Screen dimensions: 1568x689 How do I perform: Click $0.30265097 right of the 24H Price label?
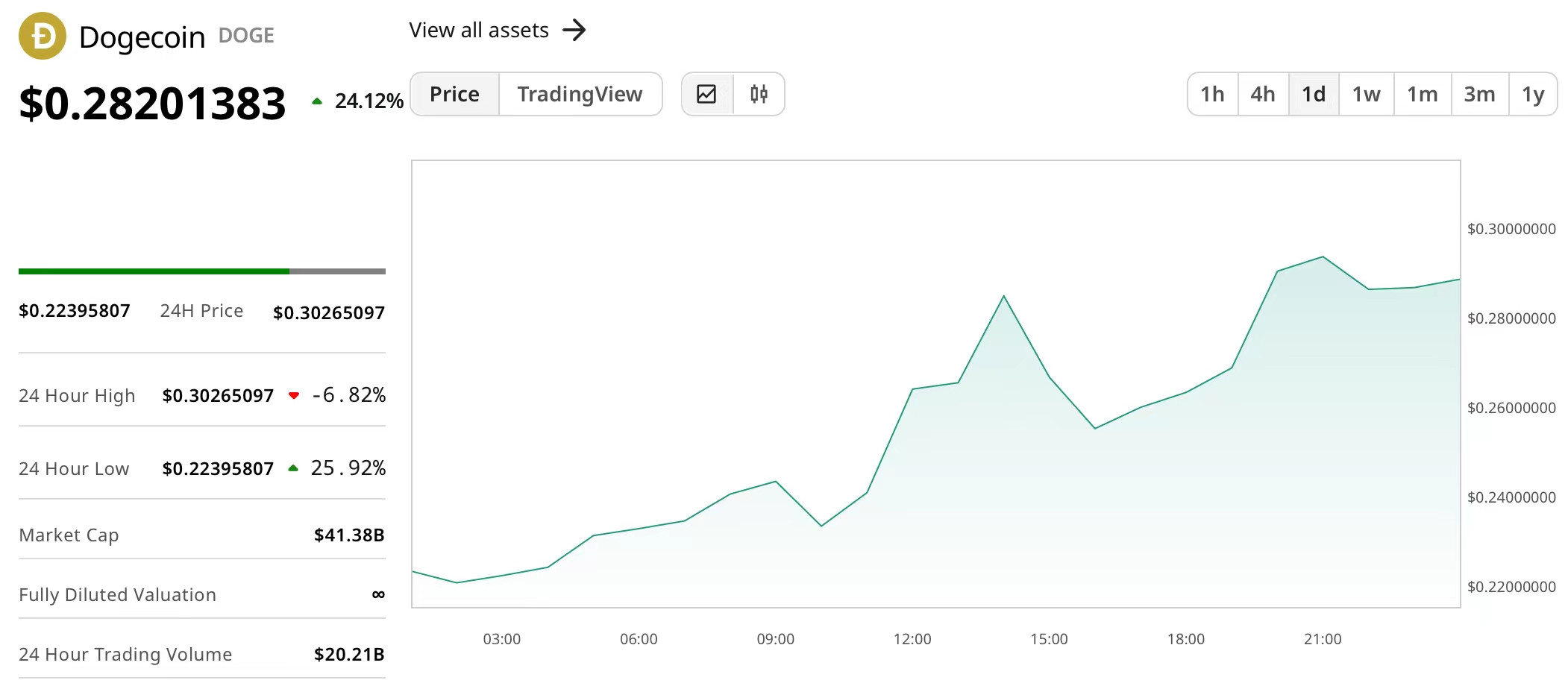(x=329, y=313)
